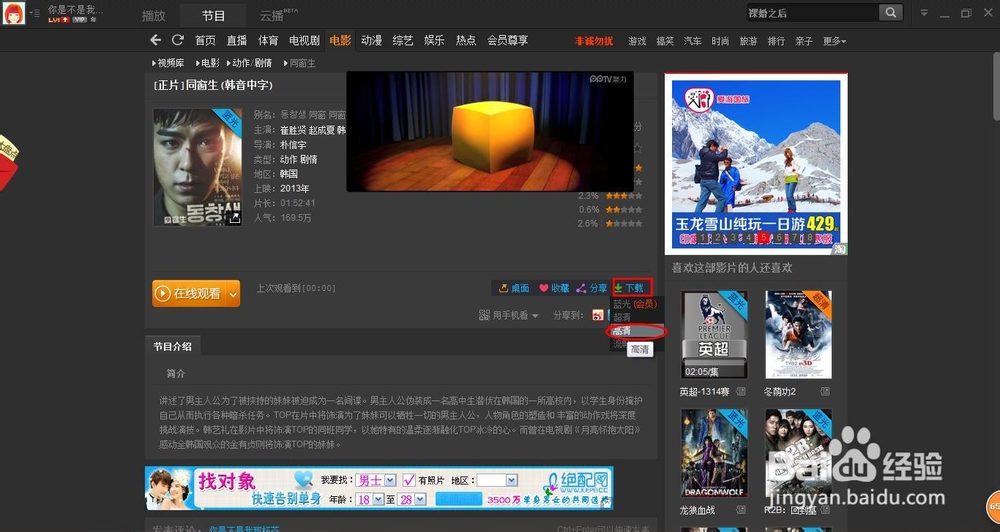
Task: Click the 旅游 category link
Action: 748,41
